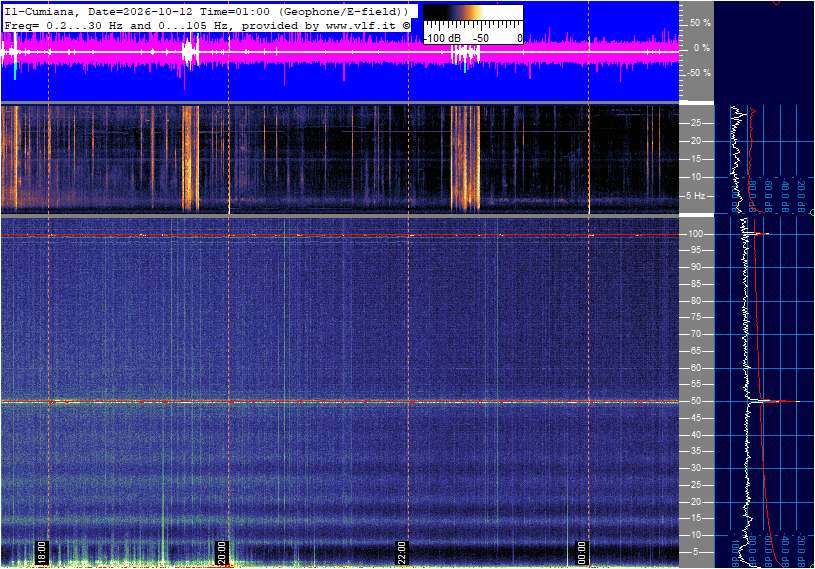Click the '80' label on E-field frequency axis
Viewport: 815px width, 569px height.
coord(695,301)
